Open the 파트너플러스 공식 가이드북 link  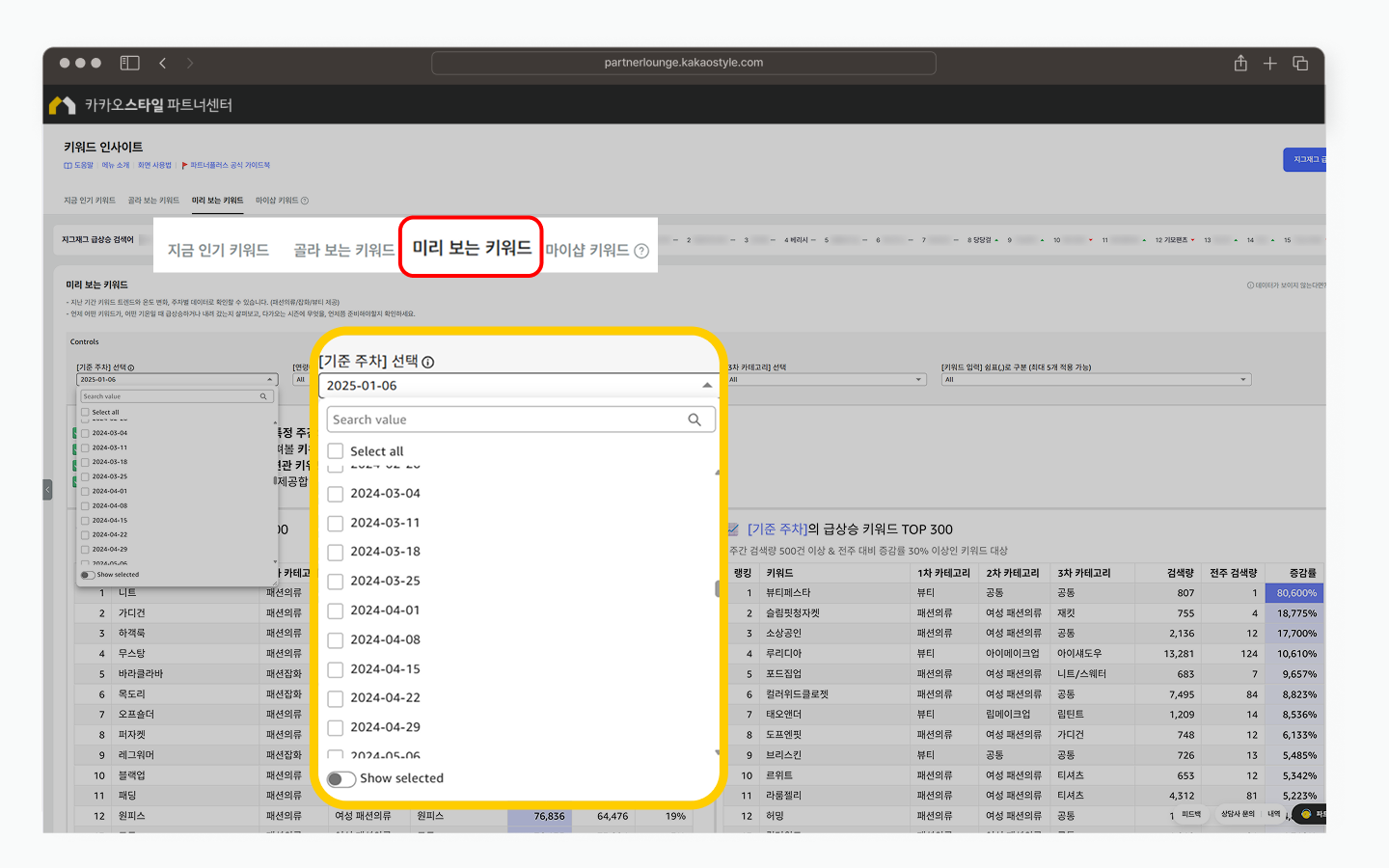(230, 165)
